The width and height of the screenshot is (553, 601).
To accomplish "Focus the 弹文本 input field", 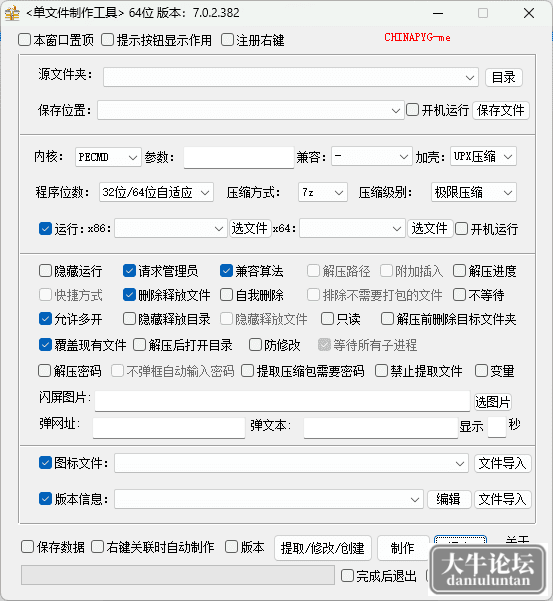I will pyautogui.click(x=381, y=427).
